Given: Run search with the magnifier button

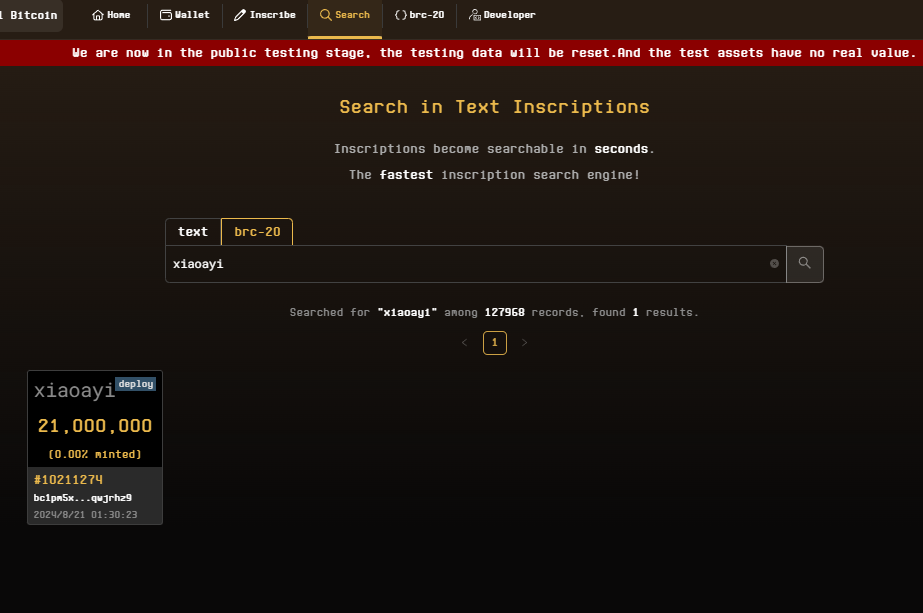Looking at the screenshot, I should point(805,264).
